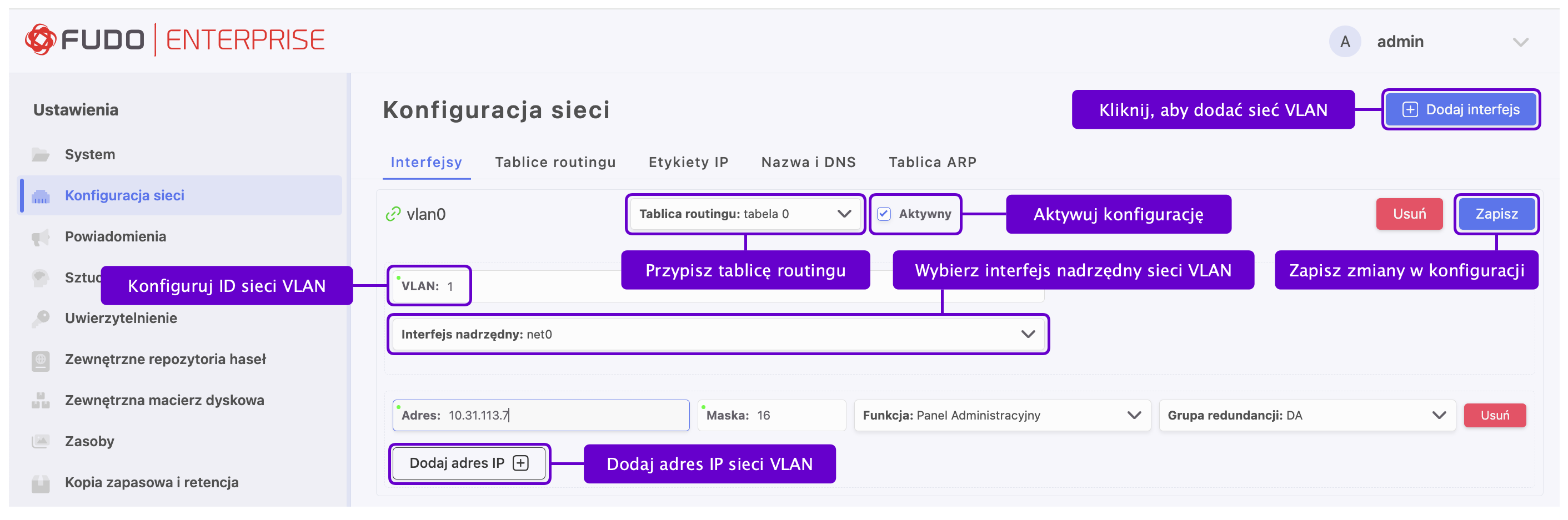Click the blue Zapisz button
This screenshot has width=1568, height=520.
tap(1496, 214)
